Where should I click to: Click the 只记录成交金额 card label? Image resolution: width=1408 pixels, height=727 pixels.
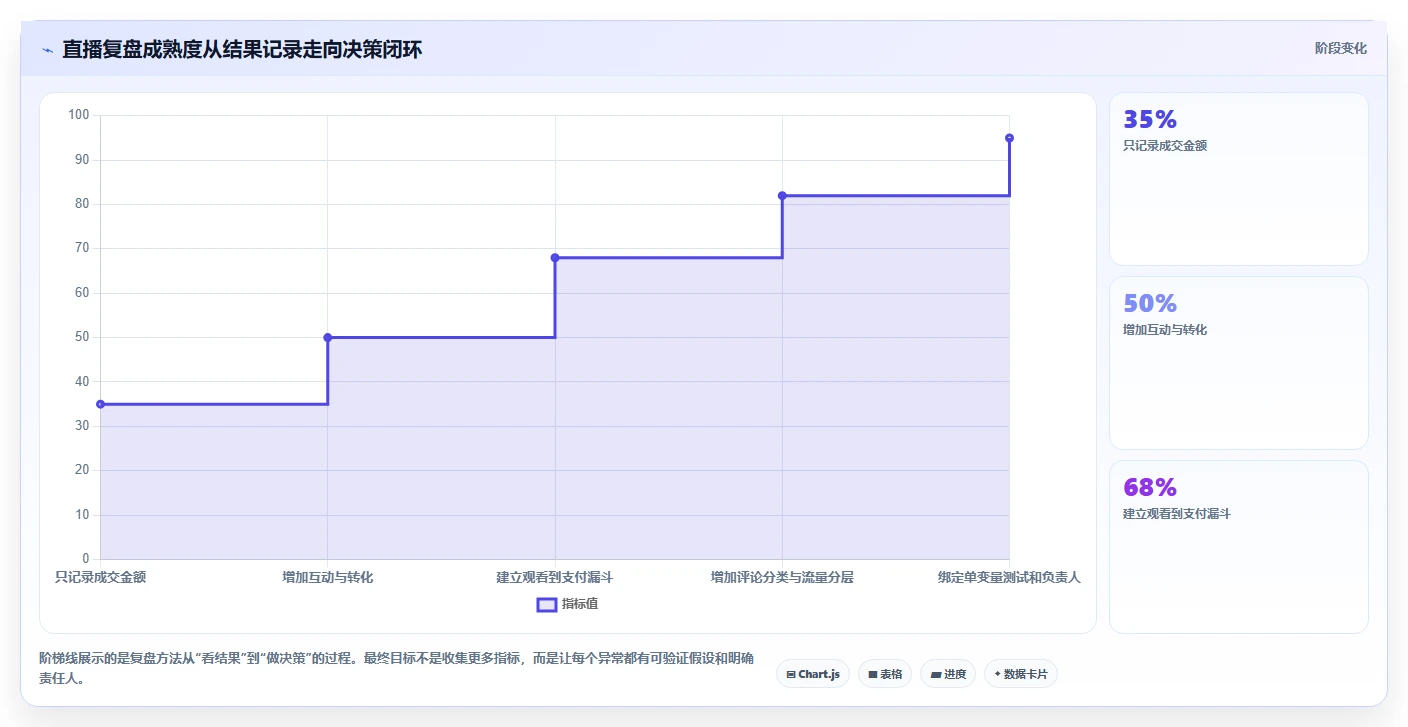click(1165, 146)
